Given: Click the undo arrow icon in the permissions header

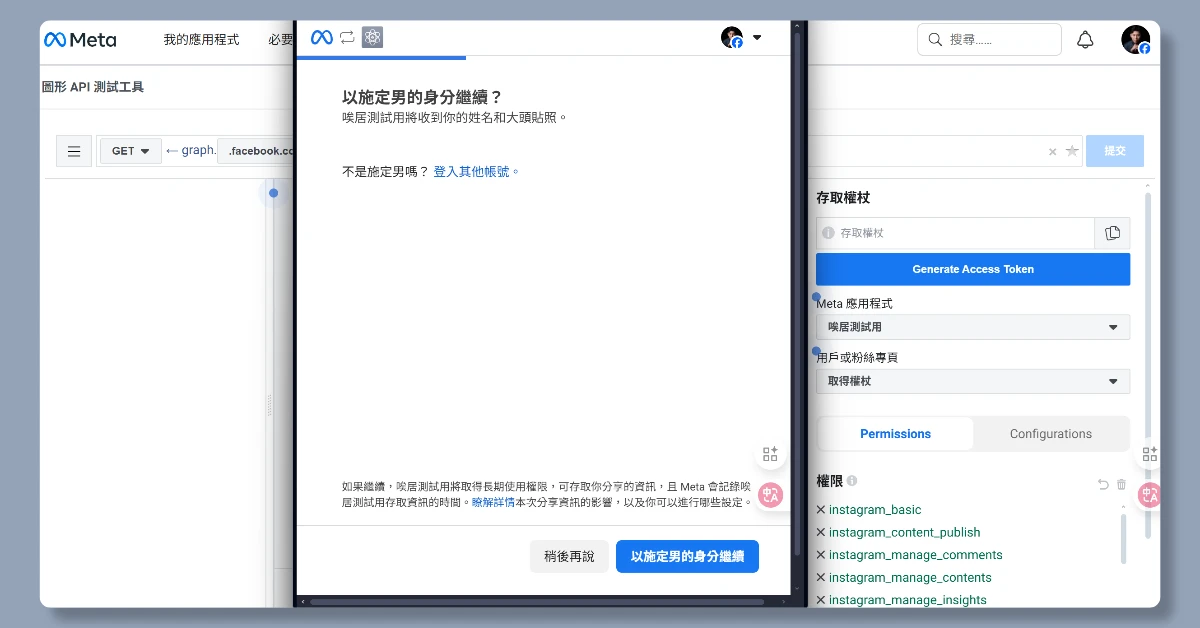Looking at the screenshot, I should 1103,484.
